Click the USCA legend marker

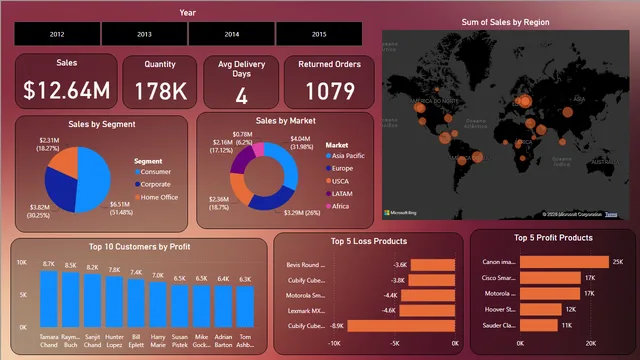[329, 181]
